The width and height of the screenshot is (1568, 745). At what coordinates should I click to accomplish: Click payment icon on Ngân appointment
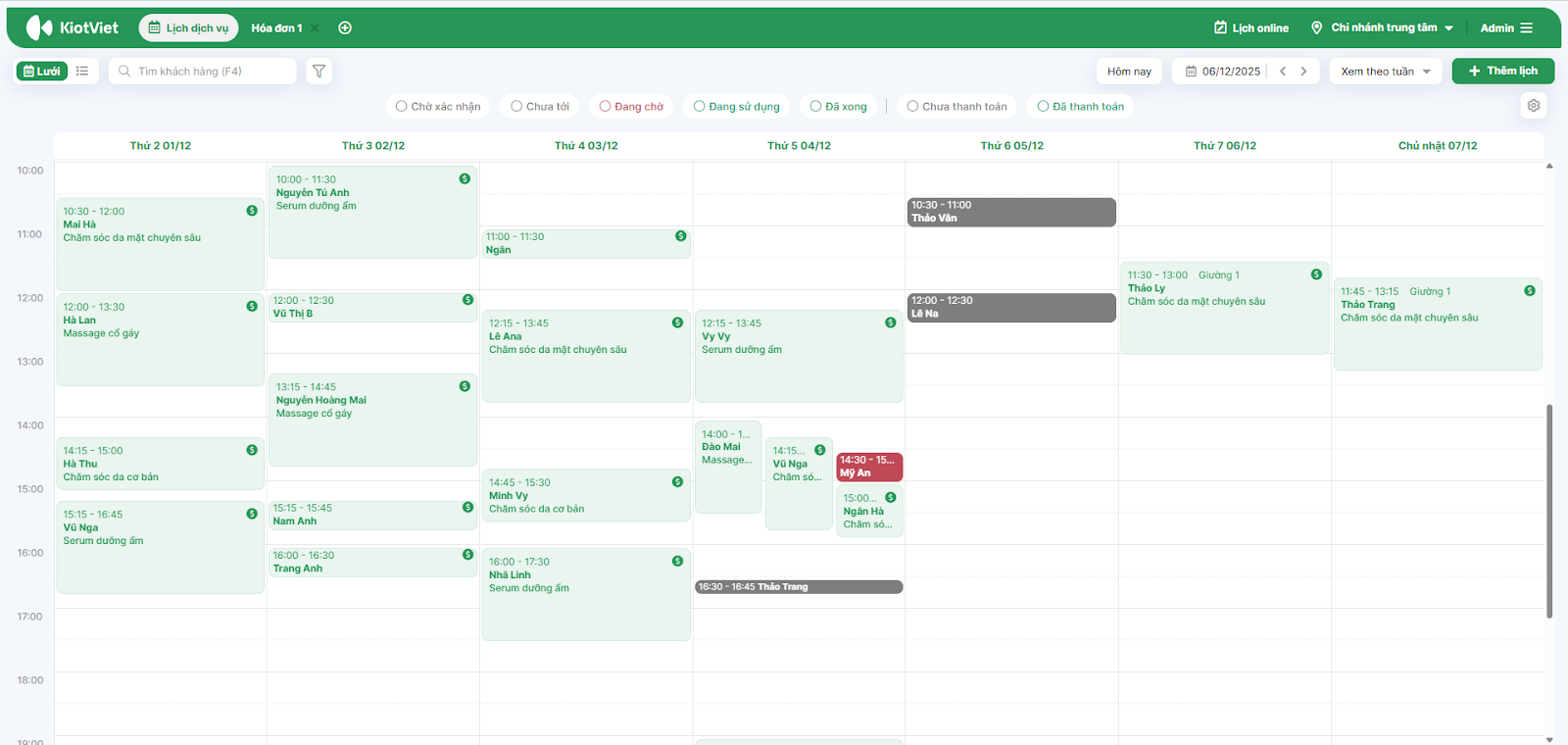[x=680, y=236]
